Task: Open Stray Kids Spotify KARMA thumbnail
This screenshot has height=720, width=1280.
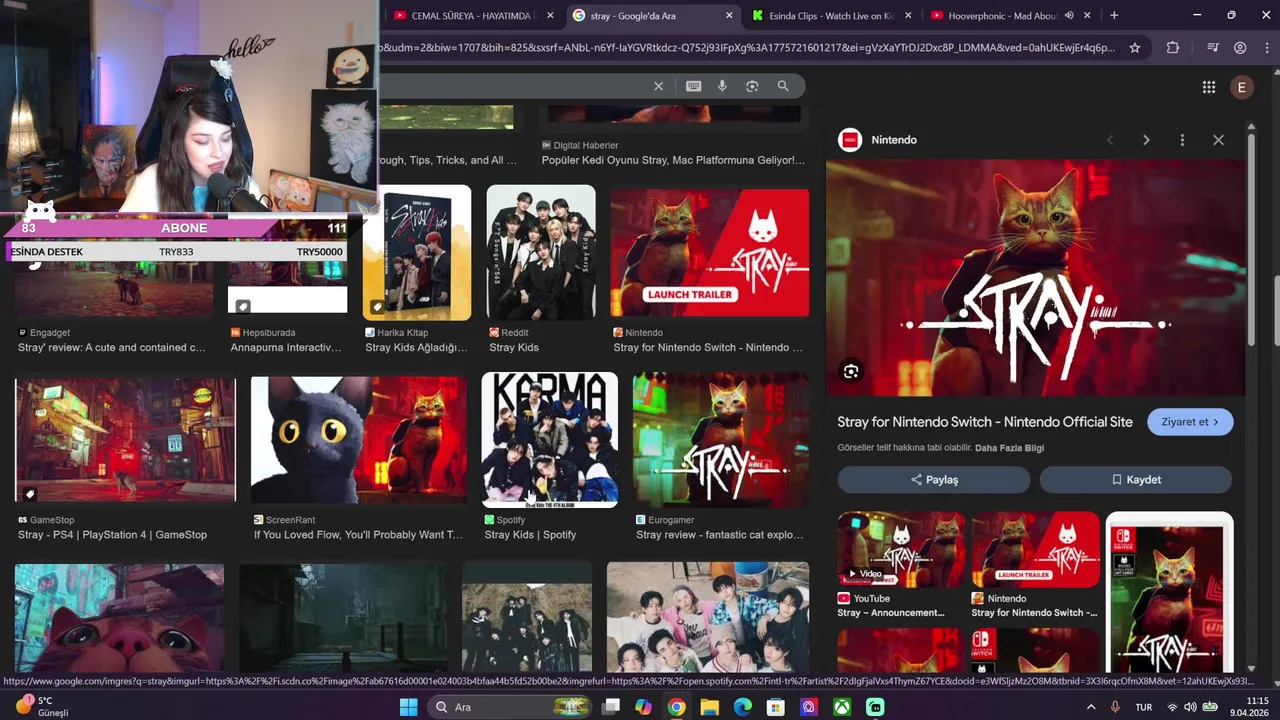Action: point(550,440)
